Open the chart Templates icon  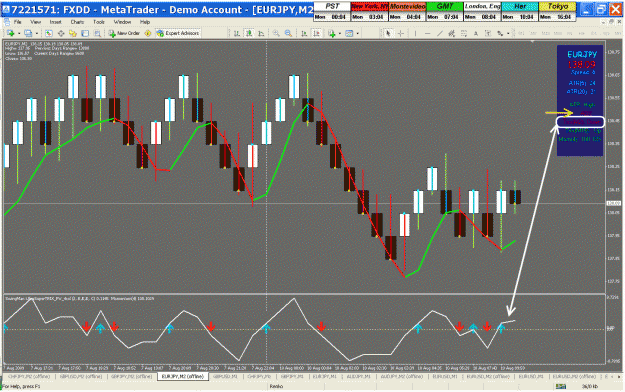(x=349, y=33)
